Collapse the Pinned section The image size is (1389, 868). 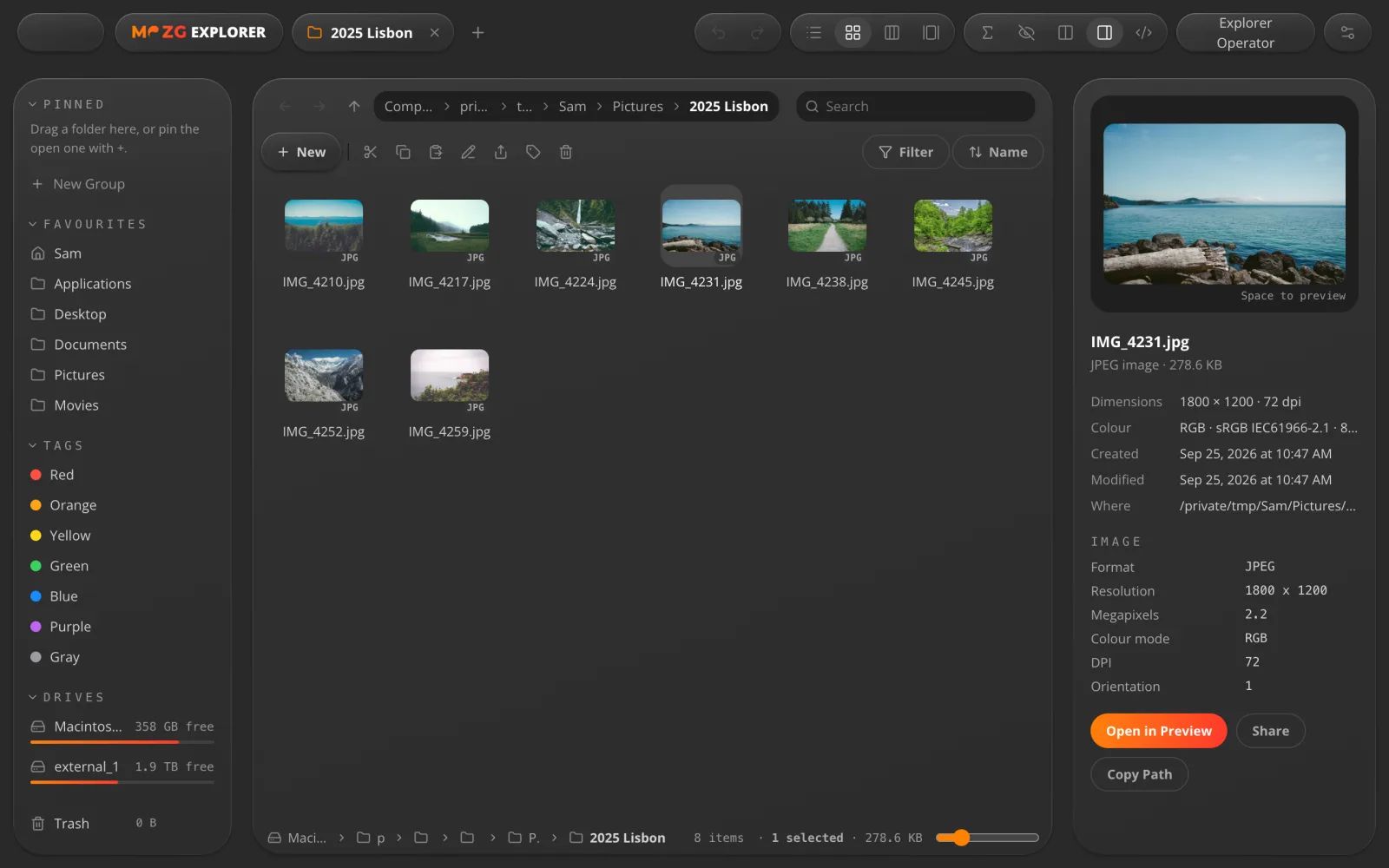(x=67, y=104)
